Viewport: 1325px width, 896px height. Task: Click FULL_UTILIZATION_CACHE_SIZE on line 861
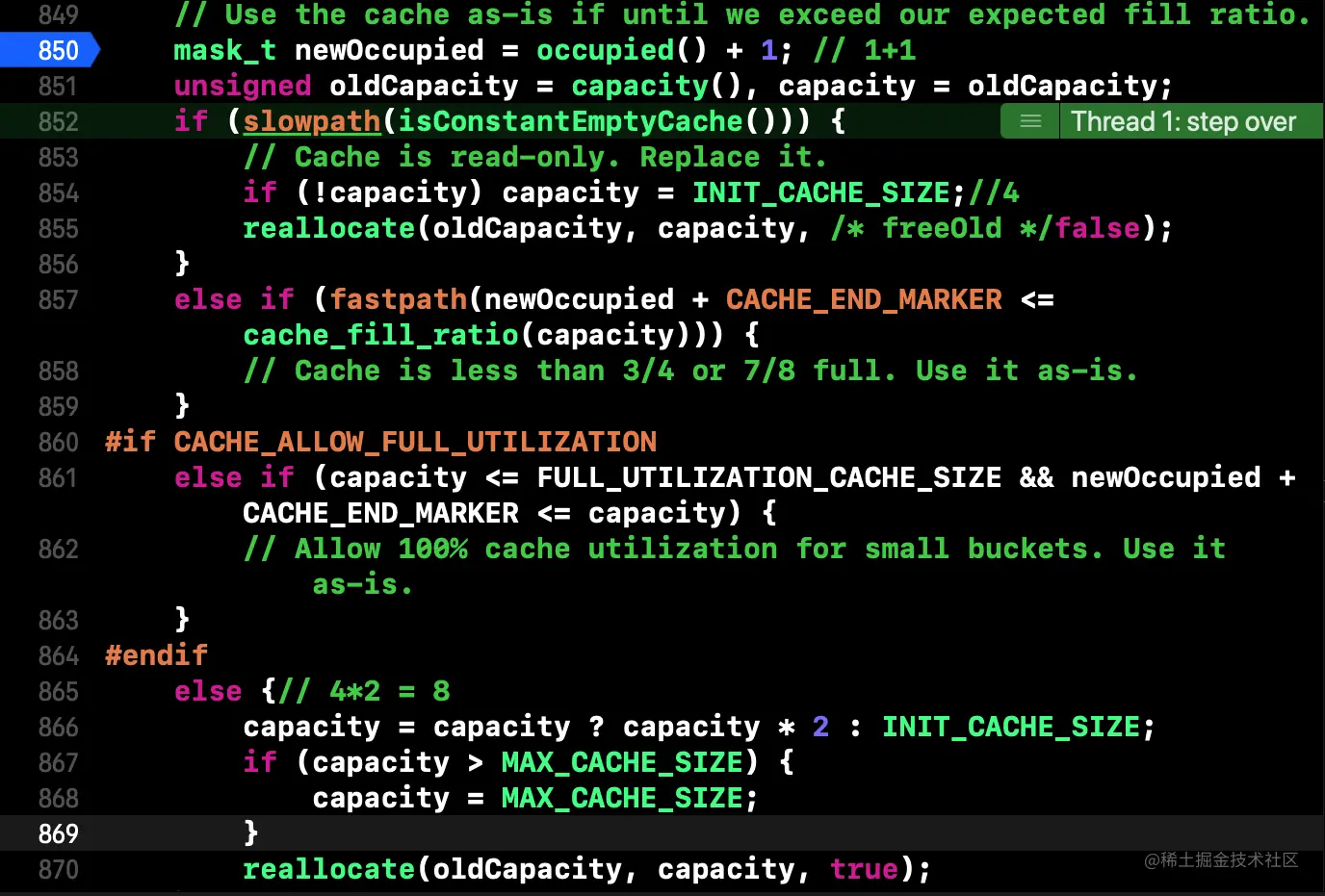[769, 477]
